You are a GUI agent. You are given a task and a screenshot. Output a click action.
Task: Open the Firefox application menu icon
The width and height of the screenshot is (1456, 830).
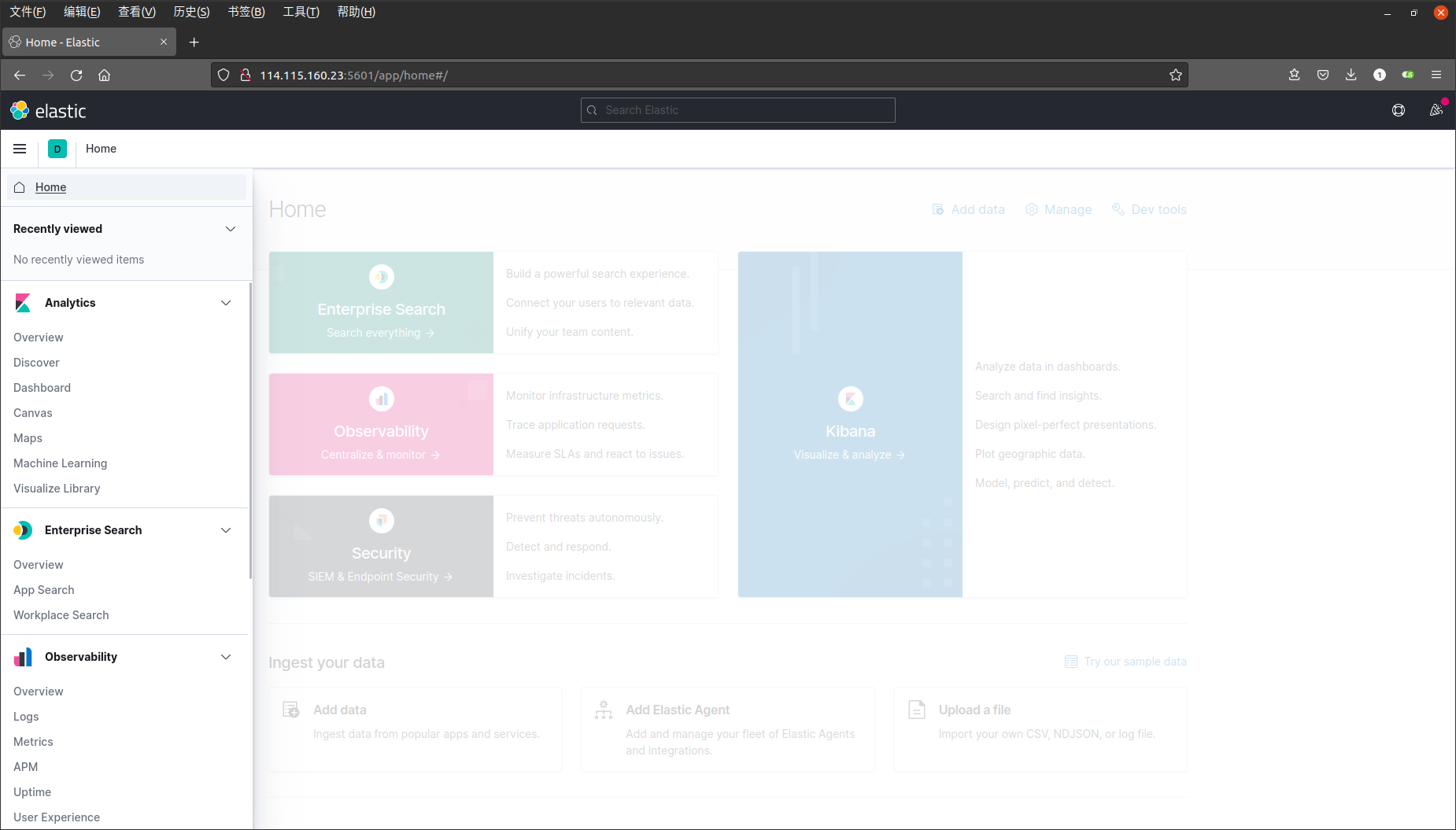pos(1436,75)
